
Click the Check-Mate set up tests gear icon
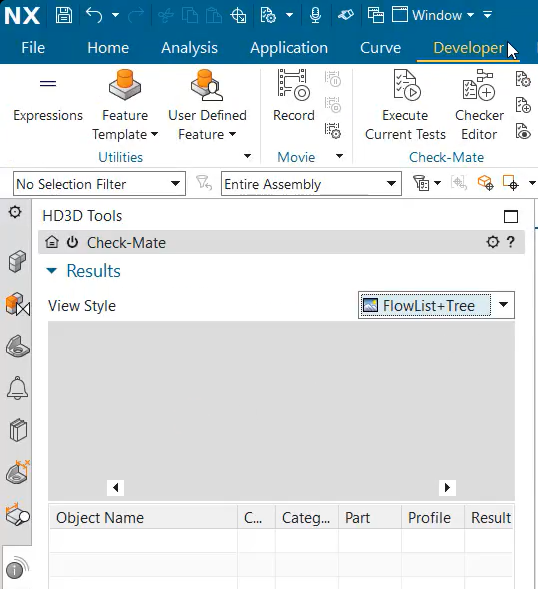[x=523, y=79]
